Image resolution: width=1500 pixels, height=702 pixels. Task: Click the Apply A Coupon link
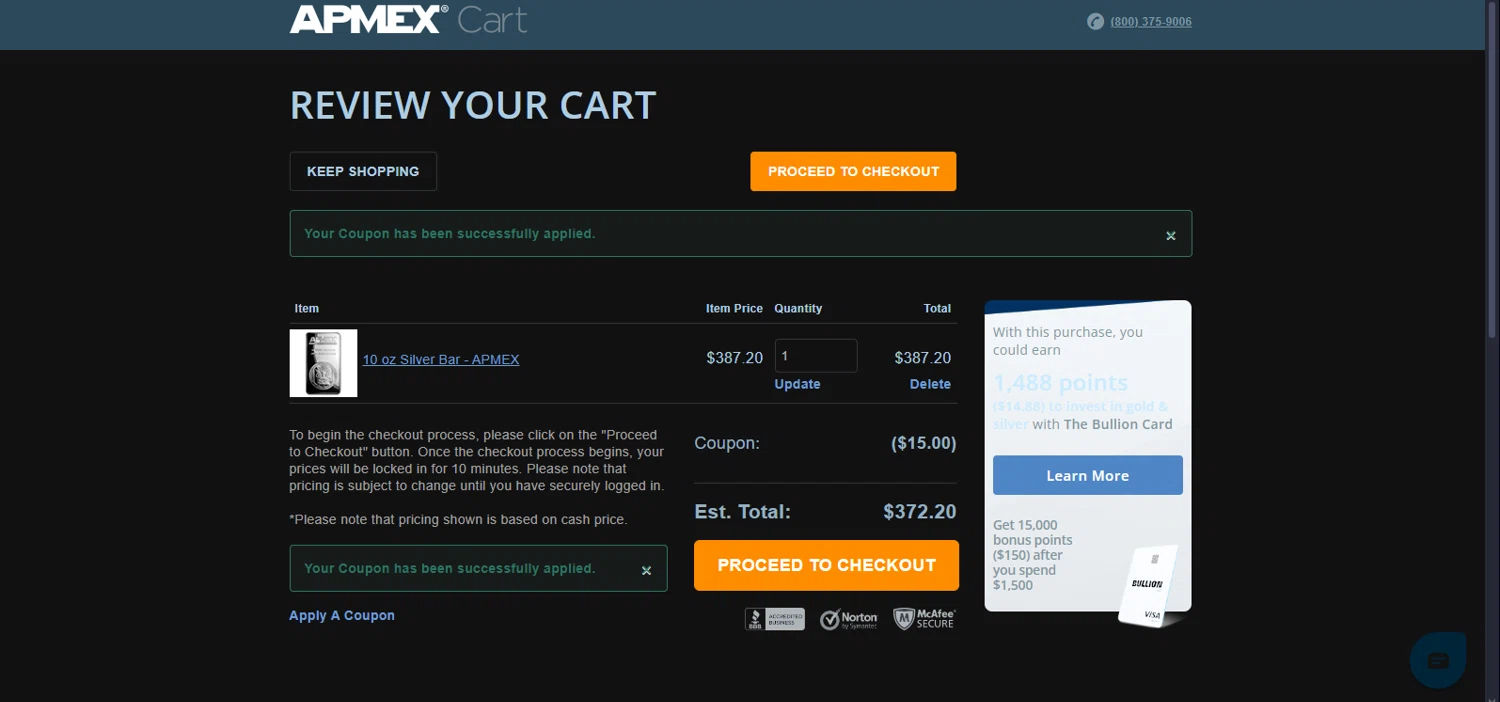click(x=342, y=615)
